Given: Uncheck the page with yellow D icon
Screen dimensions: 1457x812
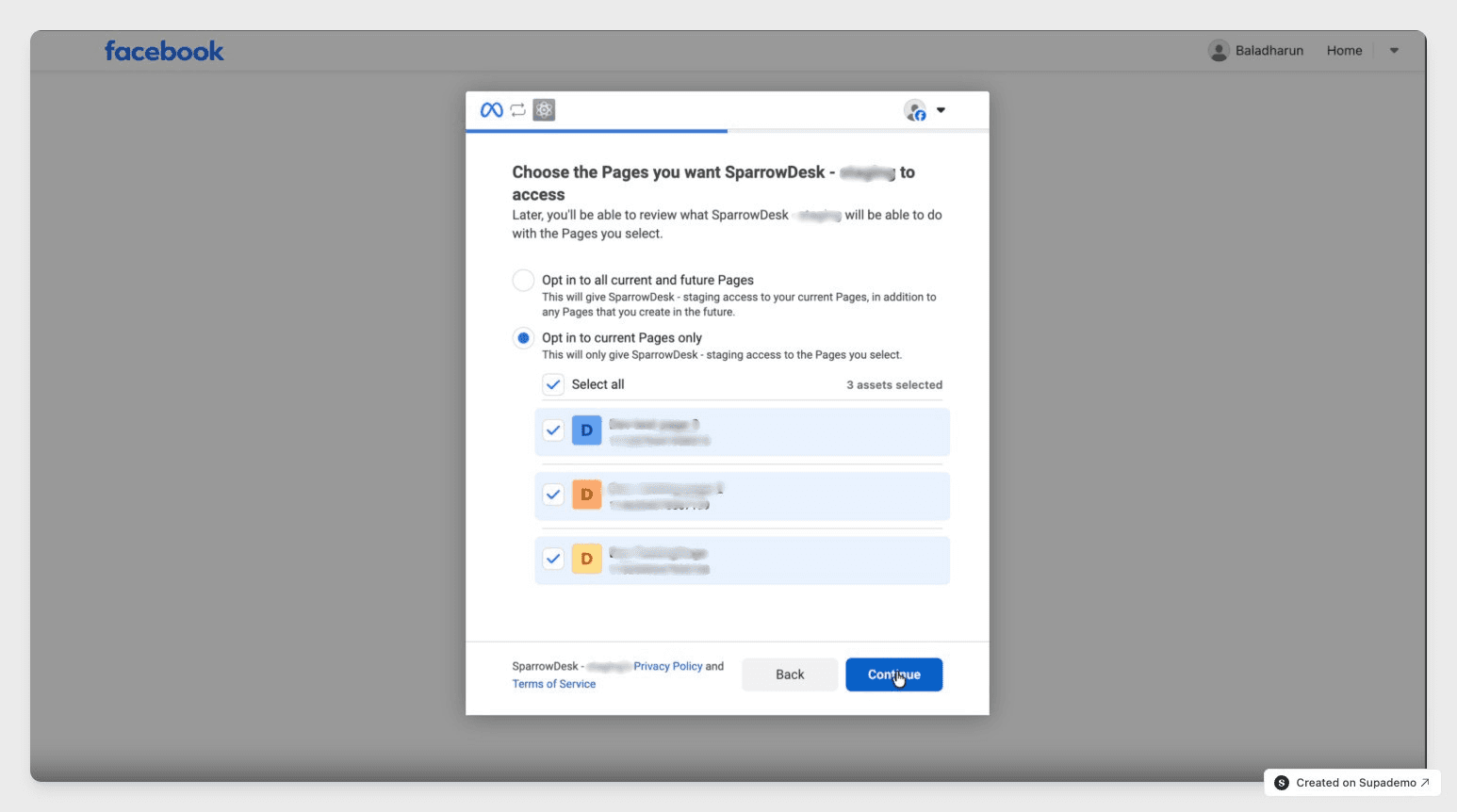Looking at the screenshot, I should tap(553, 559).
